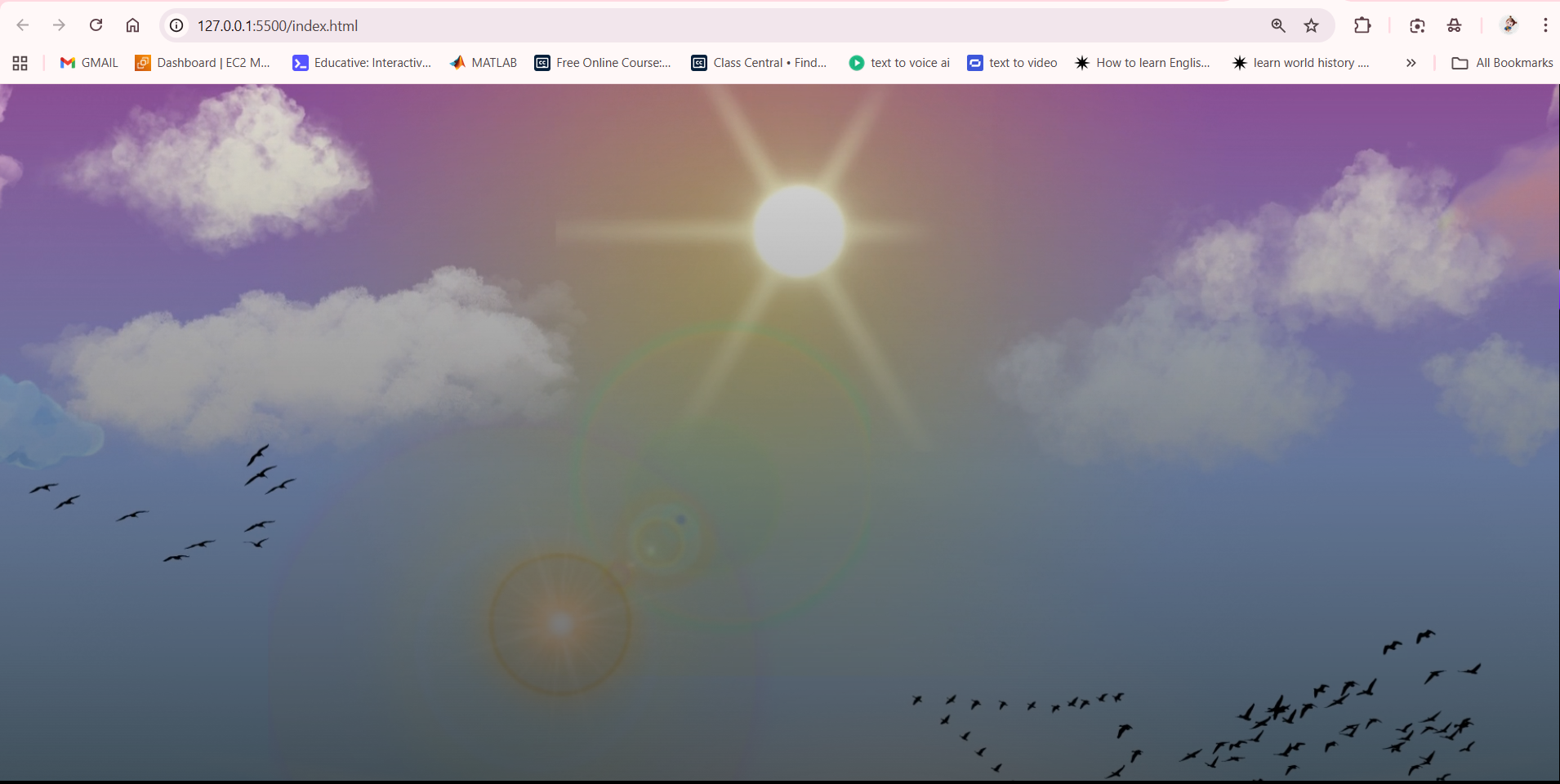
Task: Open the MATLAB bookmark
Action: [x=484, y=63]
